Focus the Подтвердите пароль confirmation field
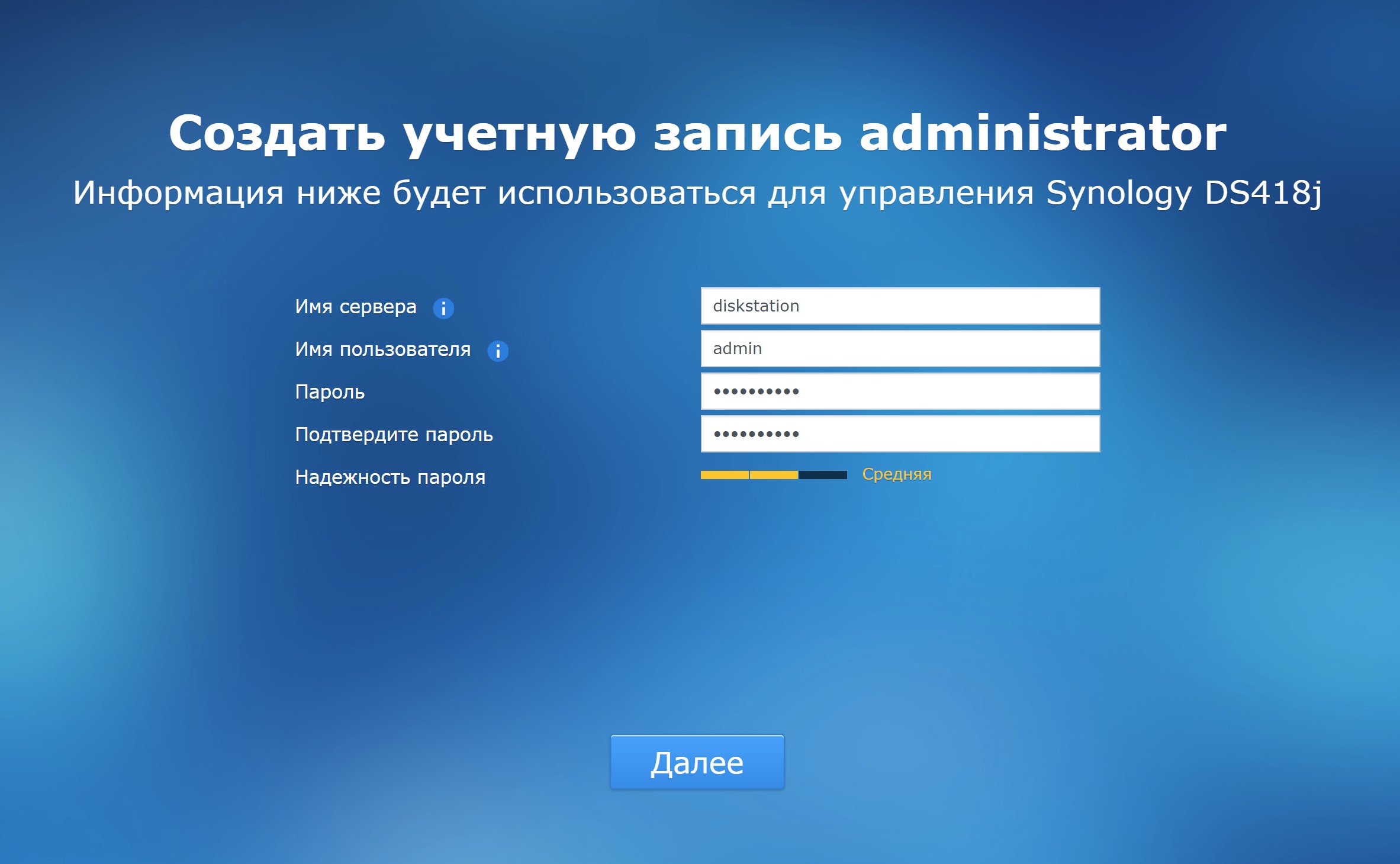 (900, 434)
